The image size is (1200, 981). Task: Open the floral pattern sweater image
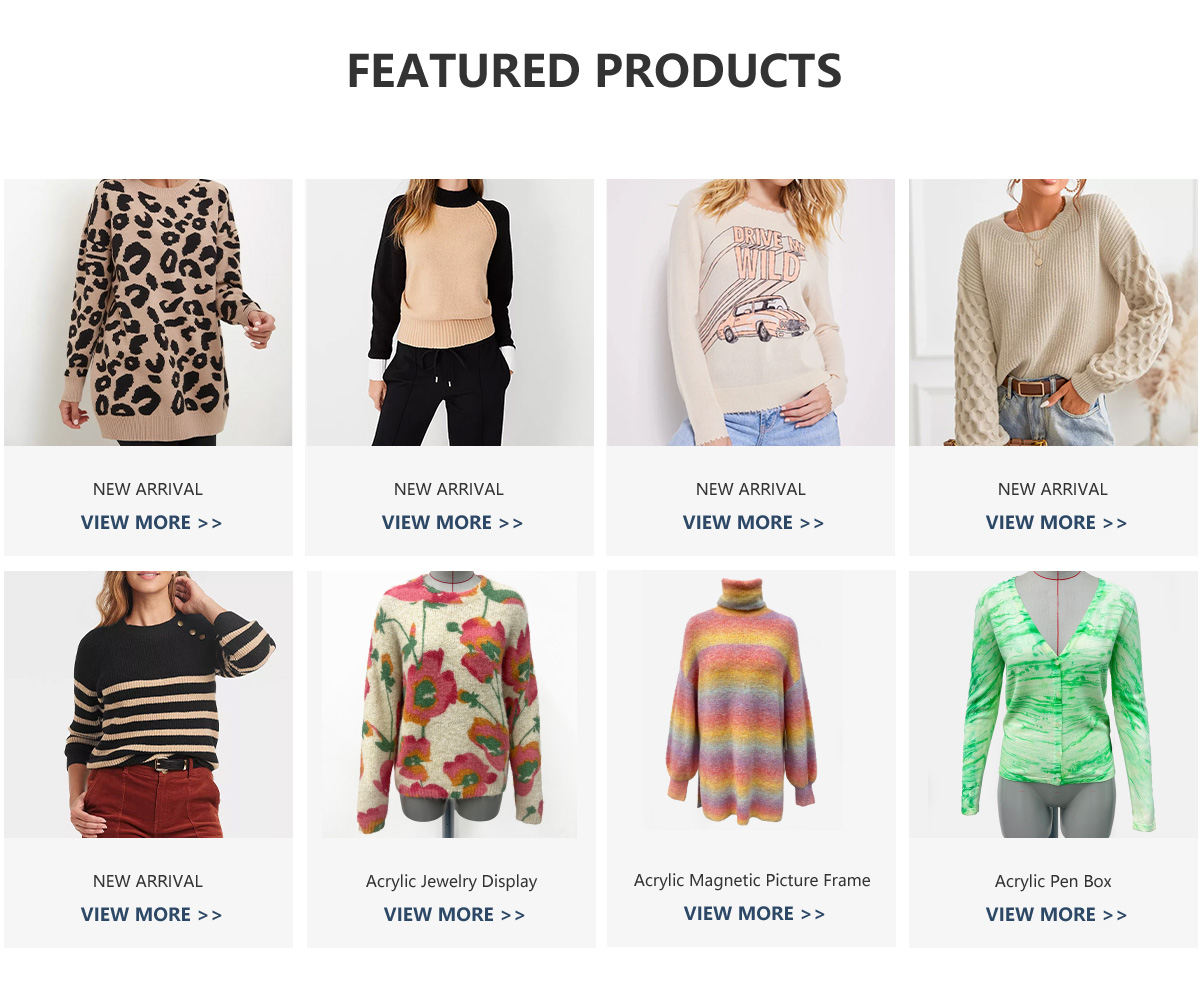(450, 704)
